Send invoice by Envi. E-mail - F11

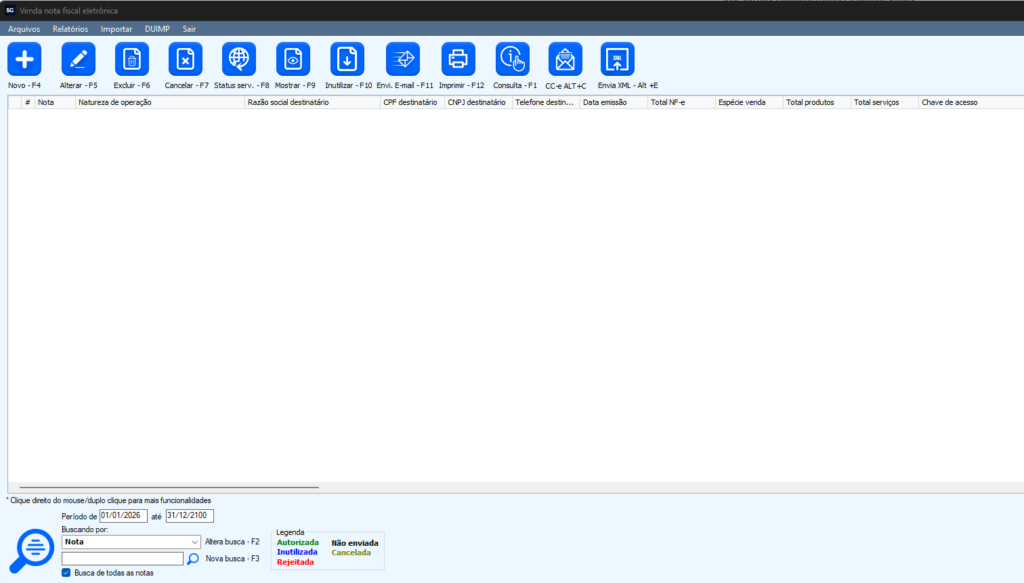point(403,59)
